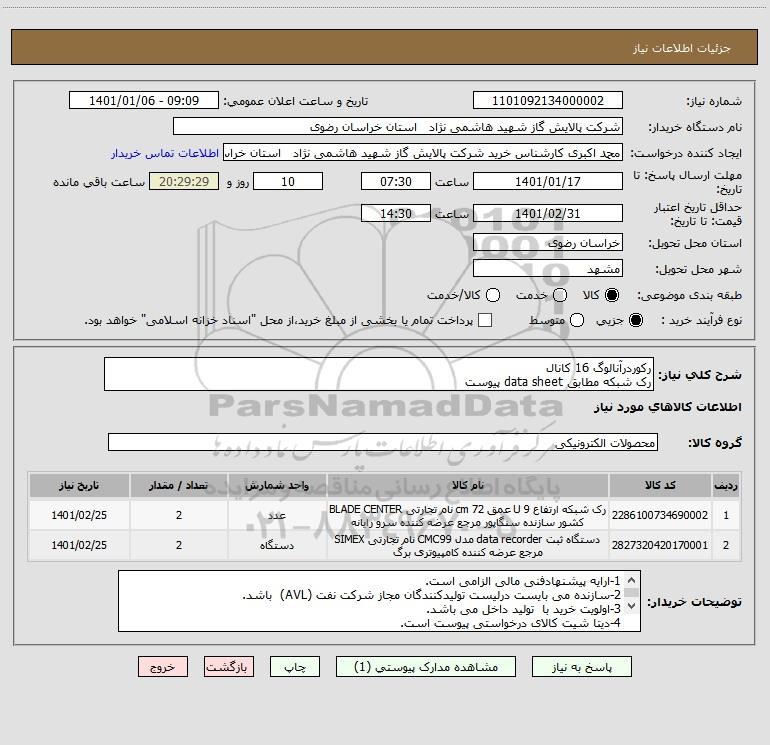
Task: Click the response deadline date 1401/01/17
Action: click(x=548, y=181)
